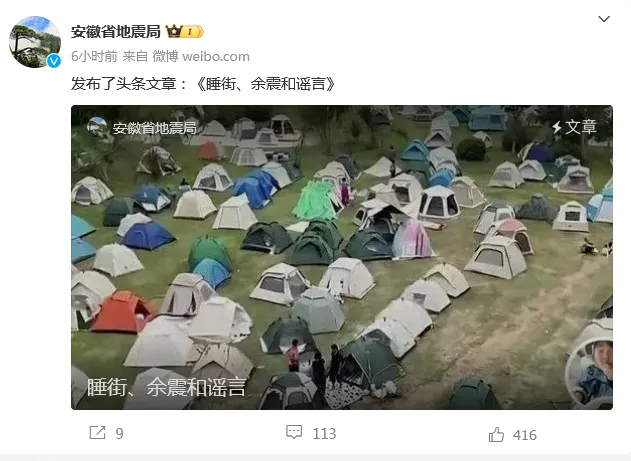The width and height of the screenshot is (631, 461).
Task: Click the crown membership level badge
Action: click(x=185, y=31)
